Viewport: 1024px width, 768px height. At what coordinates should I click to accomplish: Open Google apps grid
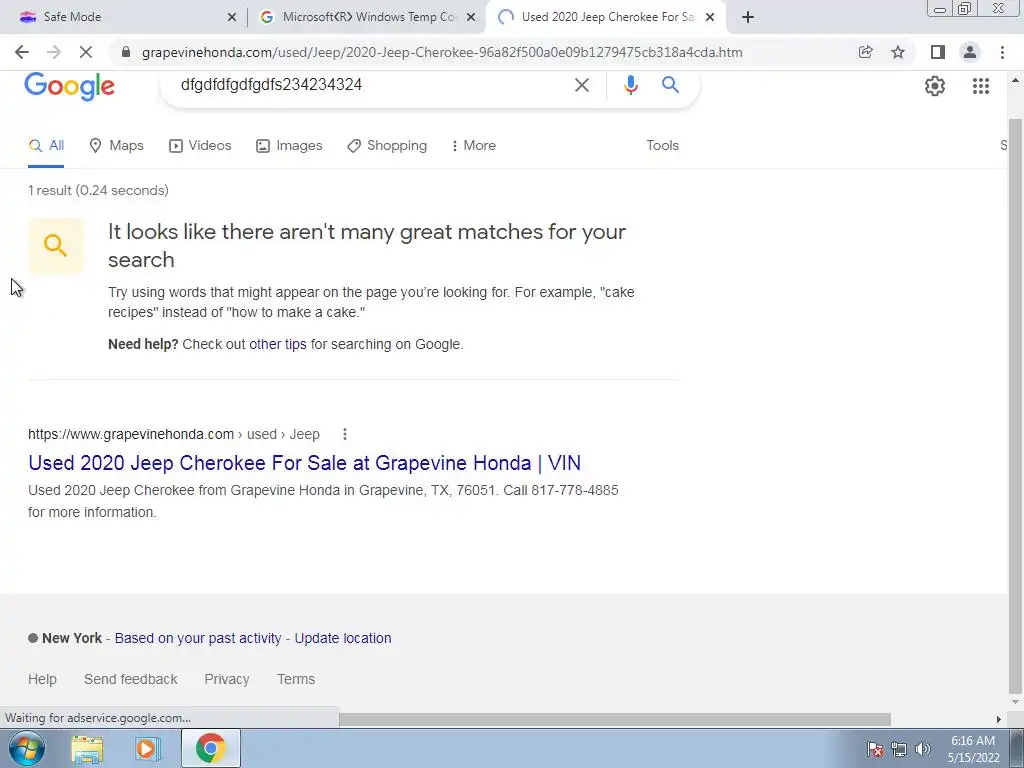point(980,86)
